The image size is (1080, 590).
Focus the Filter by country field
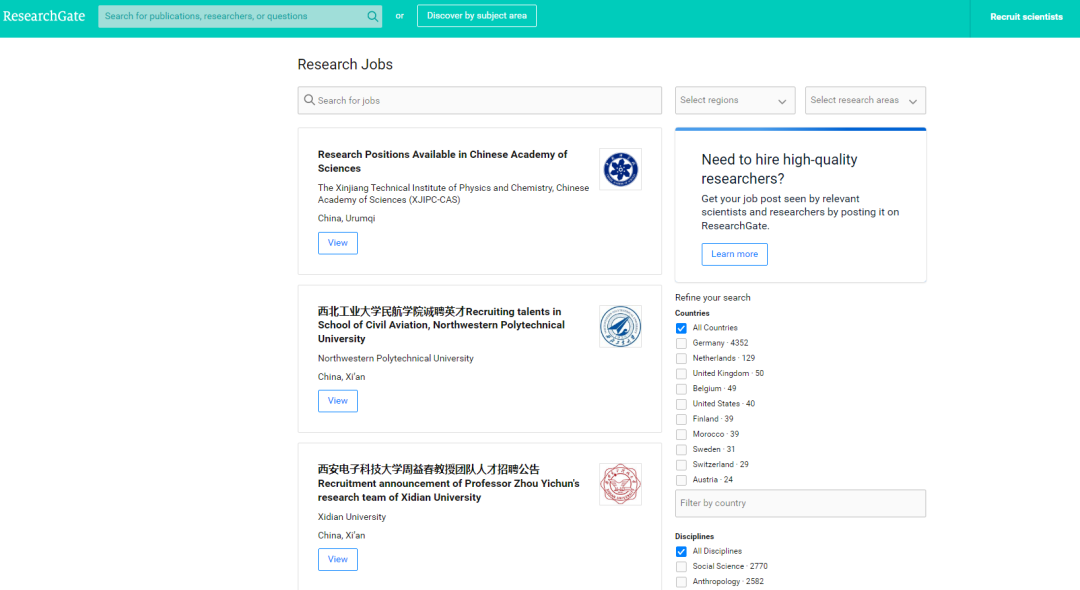800,503
